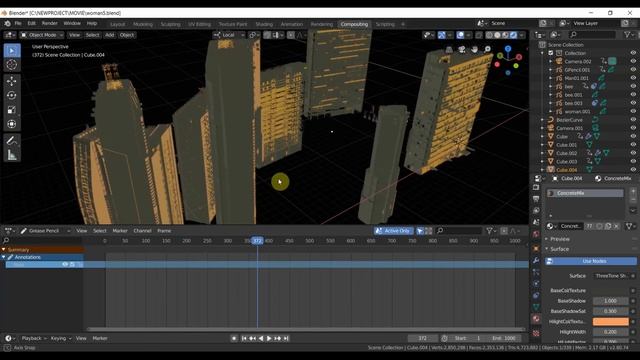The height and width of the screenshot is (360, 640).
Task: Click the add material slot plus icon
Action: pyautogui.click(x=633, y=191)
